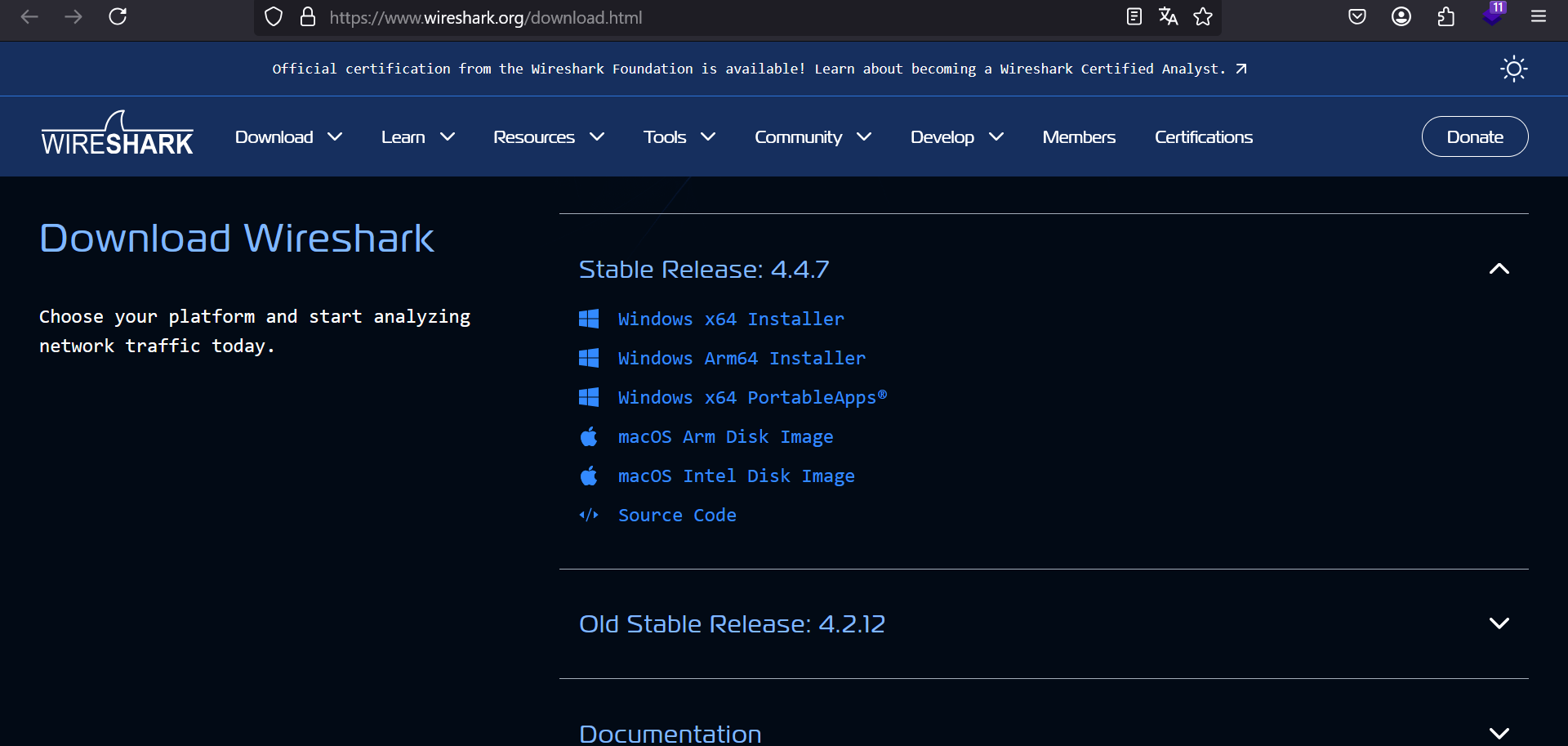Click the Apple icon beside macOS Arm Disk Image
Viewport: 1568px width, 746px height.
pos(589,436)
